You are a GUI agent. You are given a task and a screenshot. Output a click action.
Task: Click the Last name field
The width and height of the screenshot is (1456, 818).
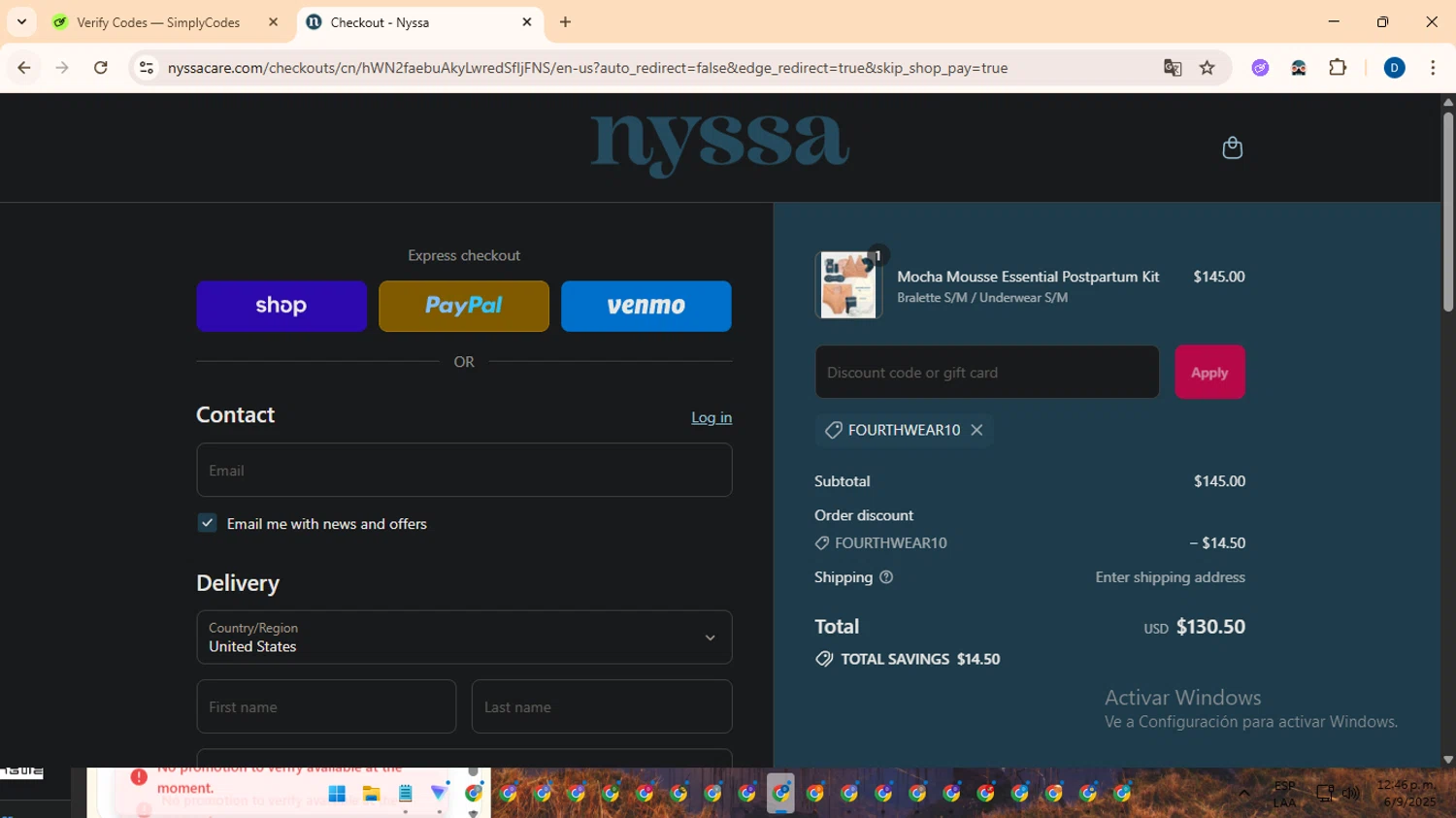click(602, 706)
